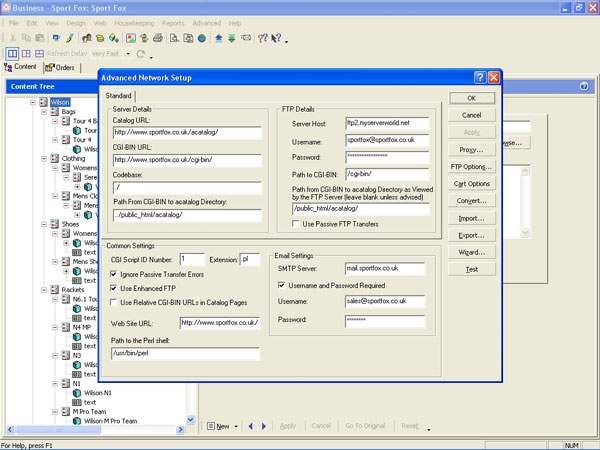
Task: Click the globe web icon in toolbar
Action: pos(202,38)
